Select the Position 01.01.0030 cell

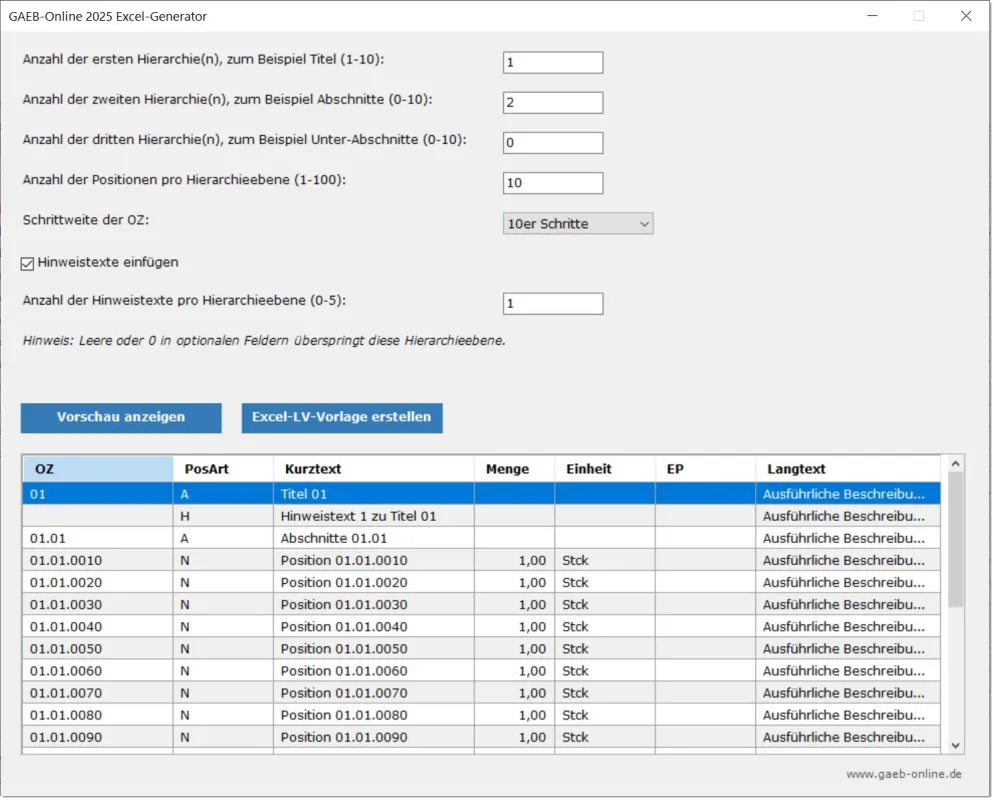(374, 605)
